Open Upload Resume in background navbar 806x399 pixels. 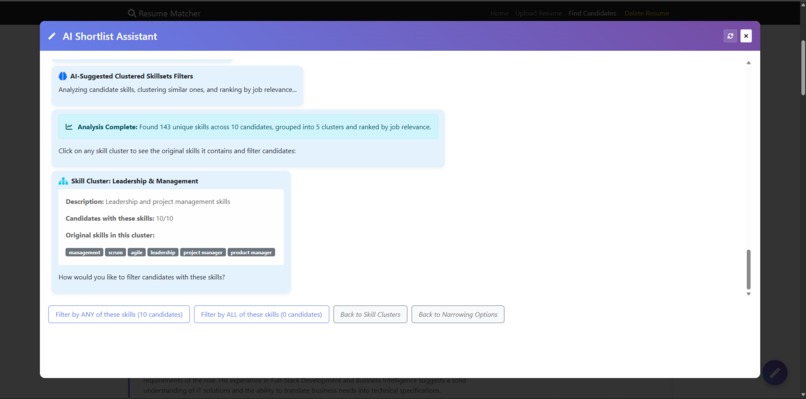click(x=539, y=13)
